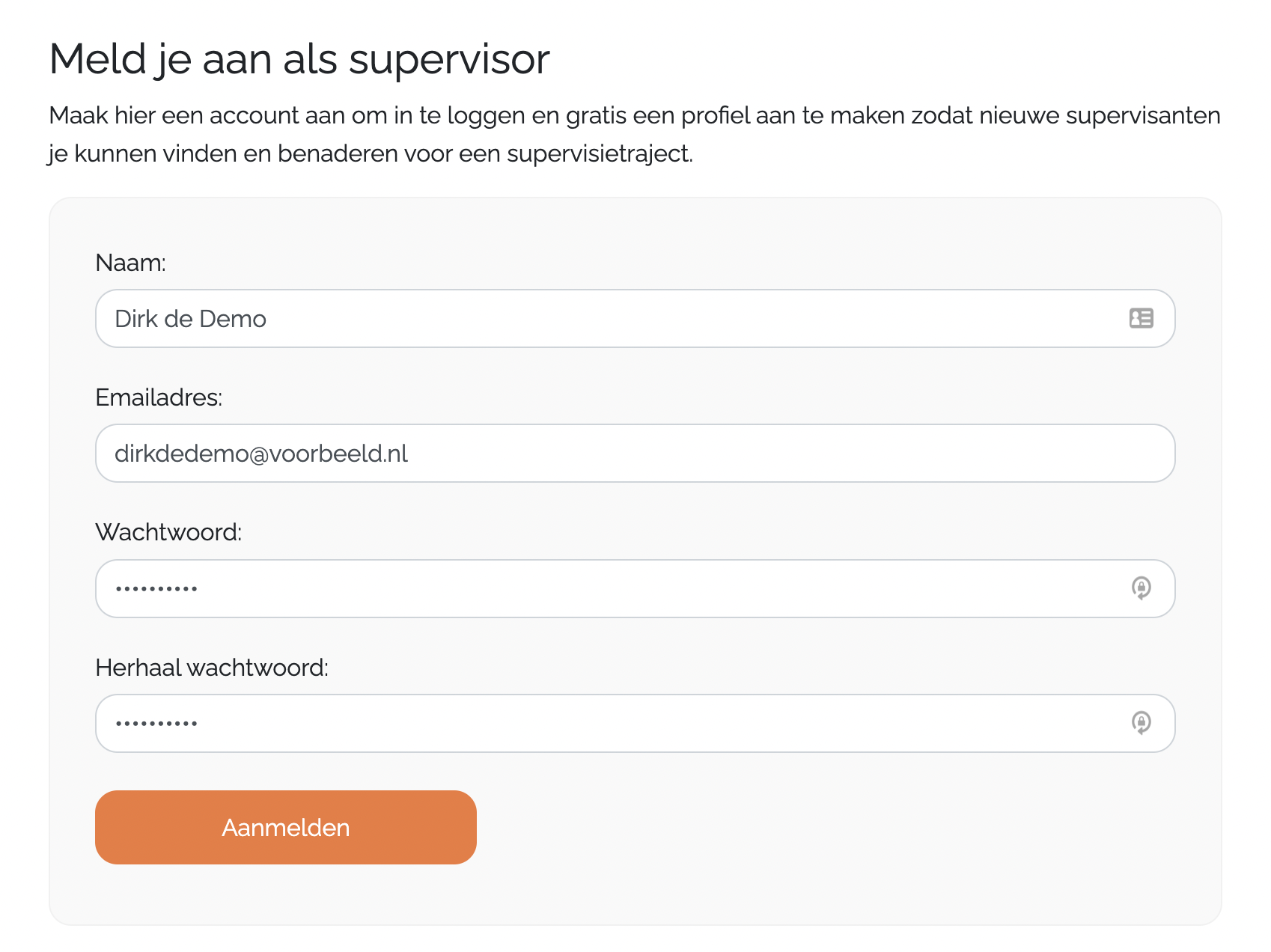Click the key icon in Herhaal wachtwoord field
The image size is (1271, 952).
click(x=1141, y=722)
